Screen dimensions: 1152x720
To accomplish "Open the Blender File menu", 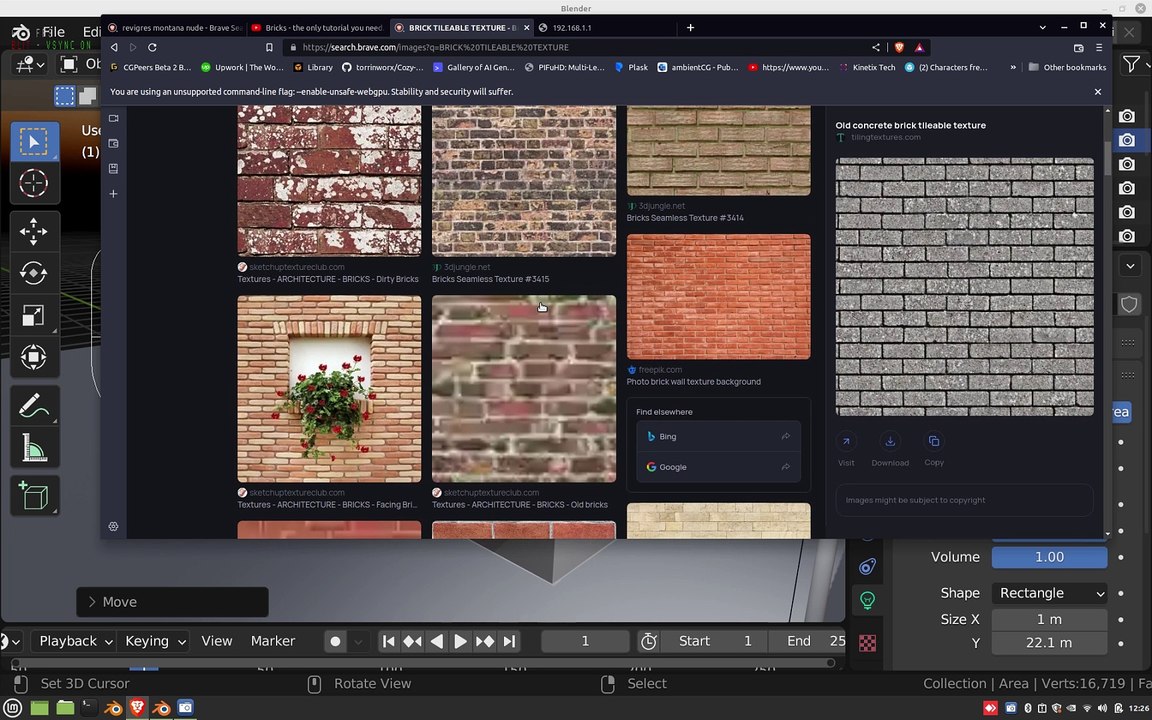I will [x=53, y=32].
